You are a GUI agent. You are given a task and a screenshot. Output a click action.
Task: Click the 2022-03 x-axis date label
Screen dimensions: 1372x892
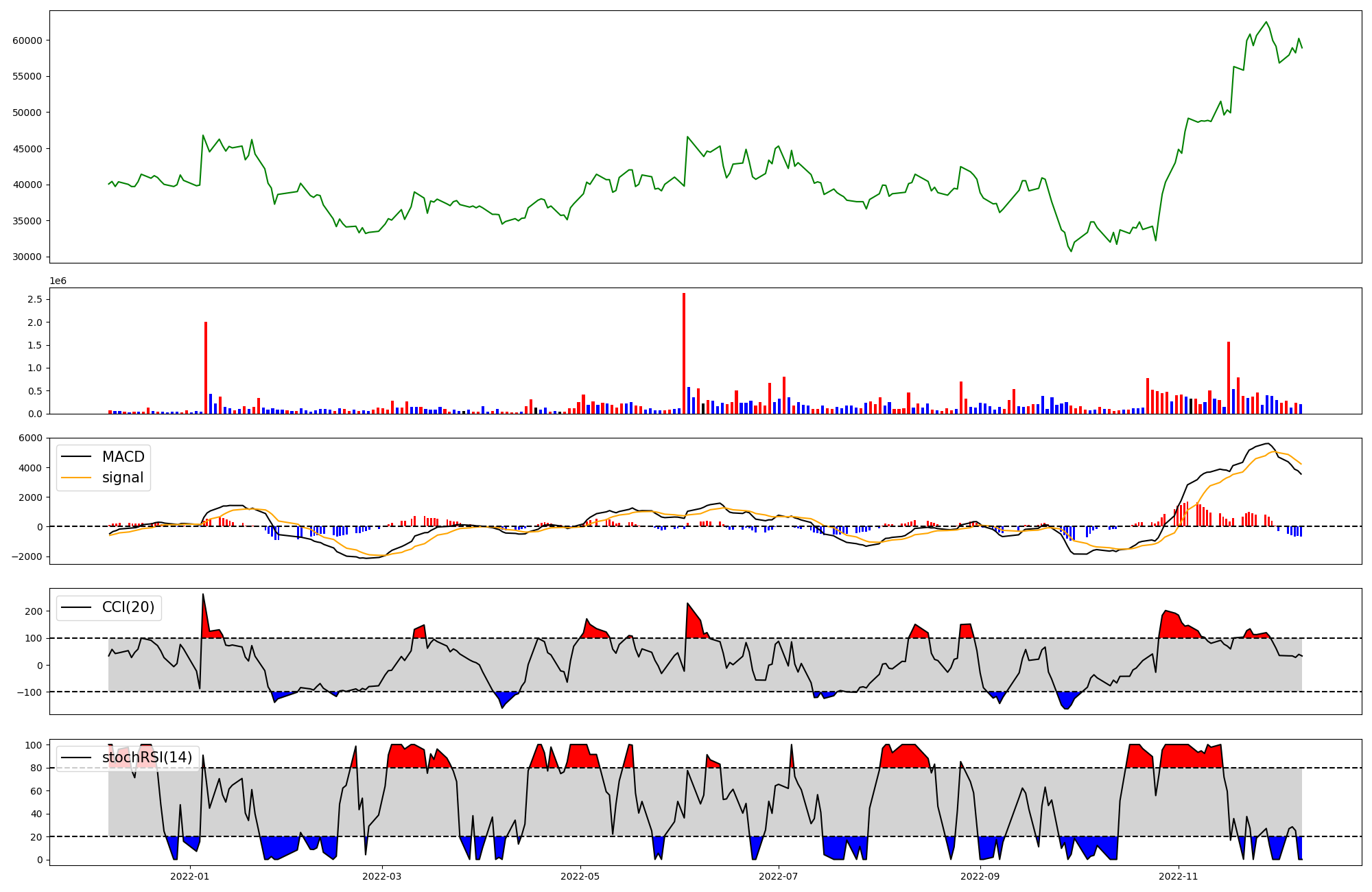point(381,876)
